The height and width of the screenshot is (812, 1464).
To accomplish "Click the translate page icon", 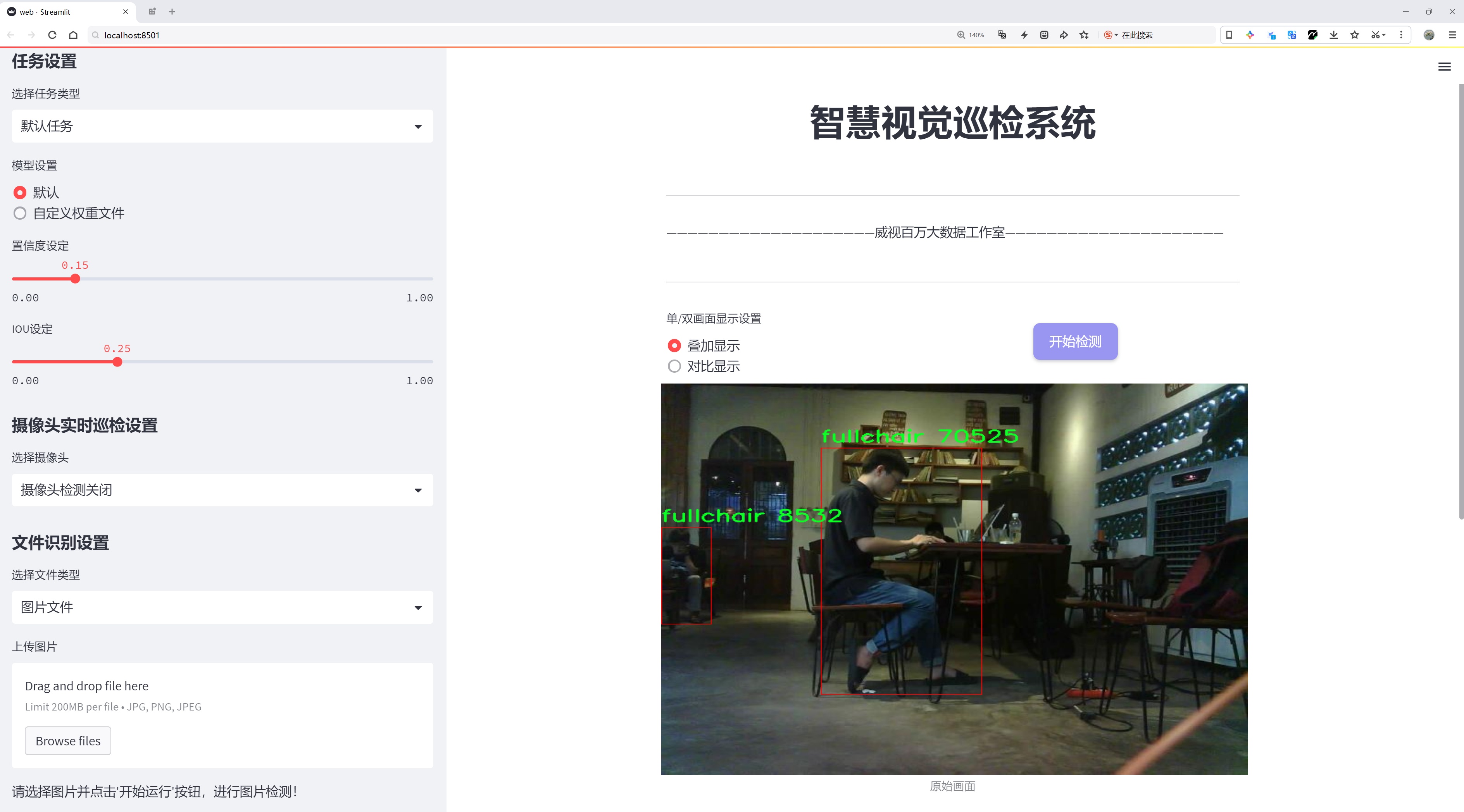I will pyautogui.click(x=1002, y=35).
